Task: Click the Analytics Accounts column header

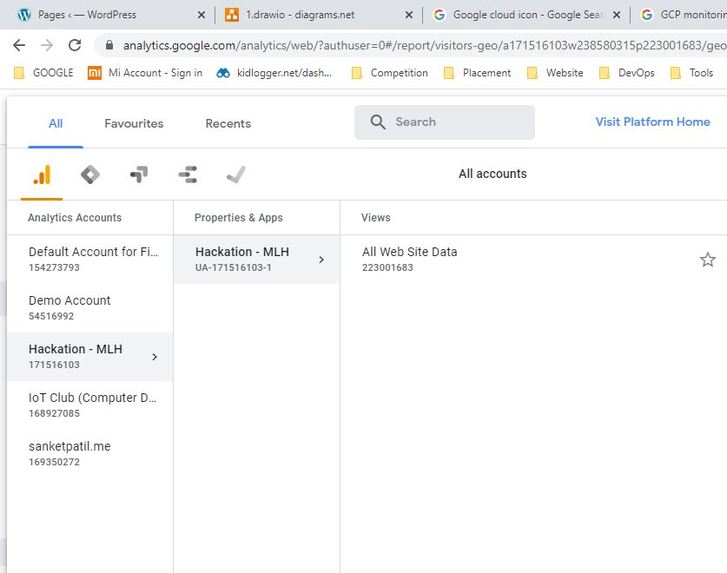Action: (75, 218)
